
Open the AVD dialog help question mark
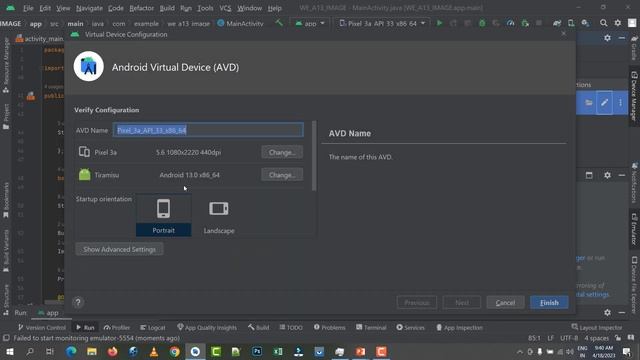coord(78,302)
